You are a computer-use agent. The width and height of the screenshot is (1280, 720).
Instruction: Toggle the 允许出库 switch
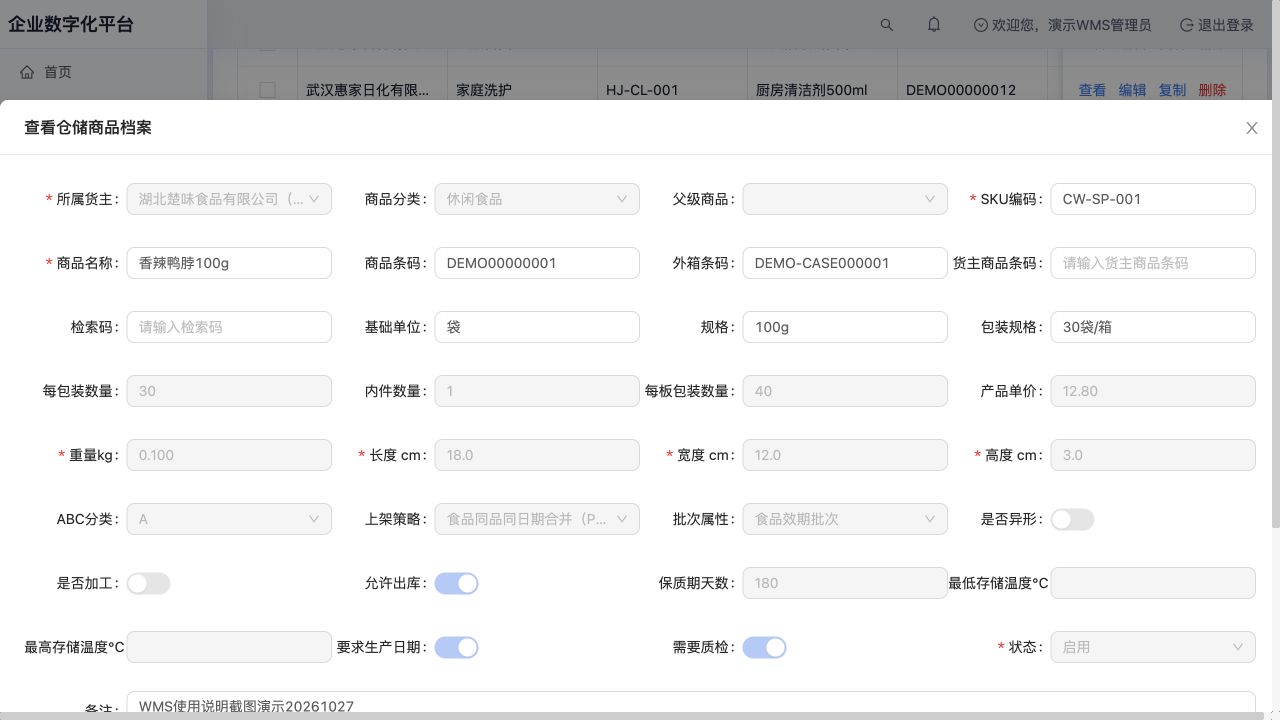[x=456, y=583]
